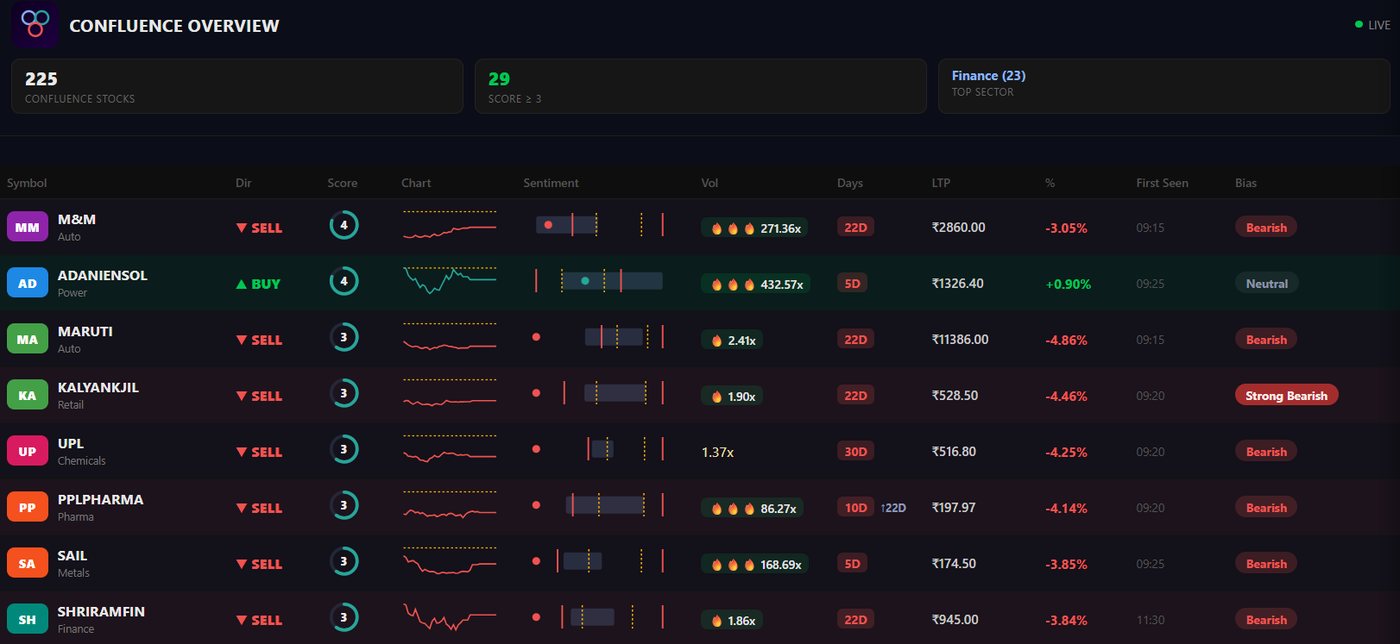Click the score ring for PPLPHARMA
1400x644 pixels.
coord(344,506)
